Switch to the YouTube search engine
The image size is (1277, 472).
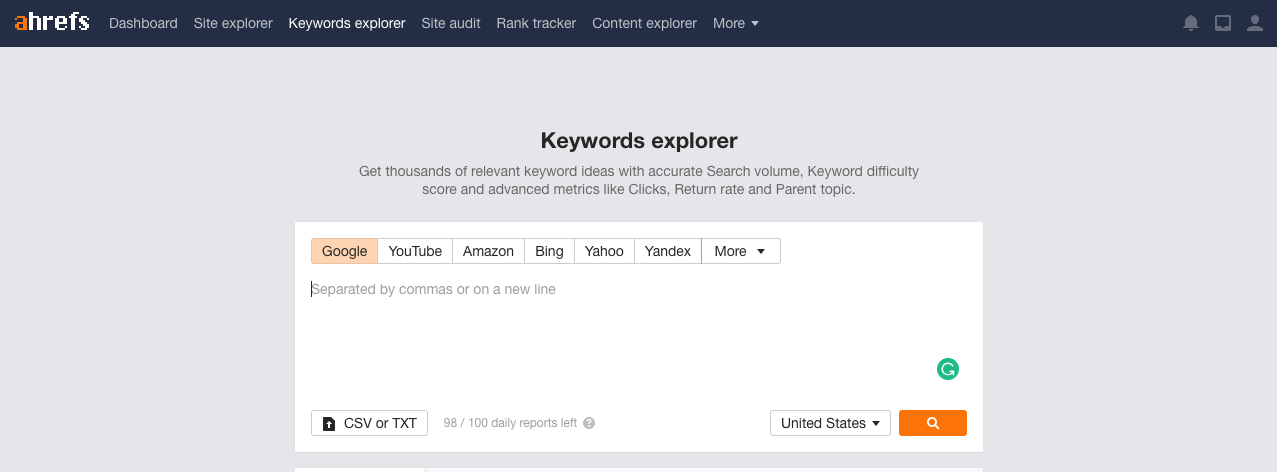[415, 251]
